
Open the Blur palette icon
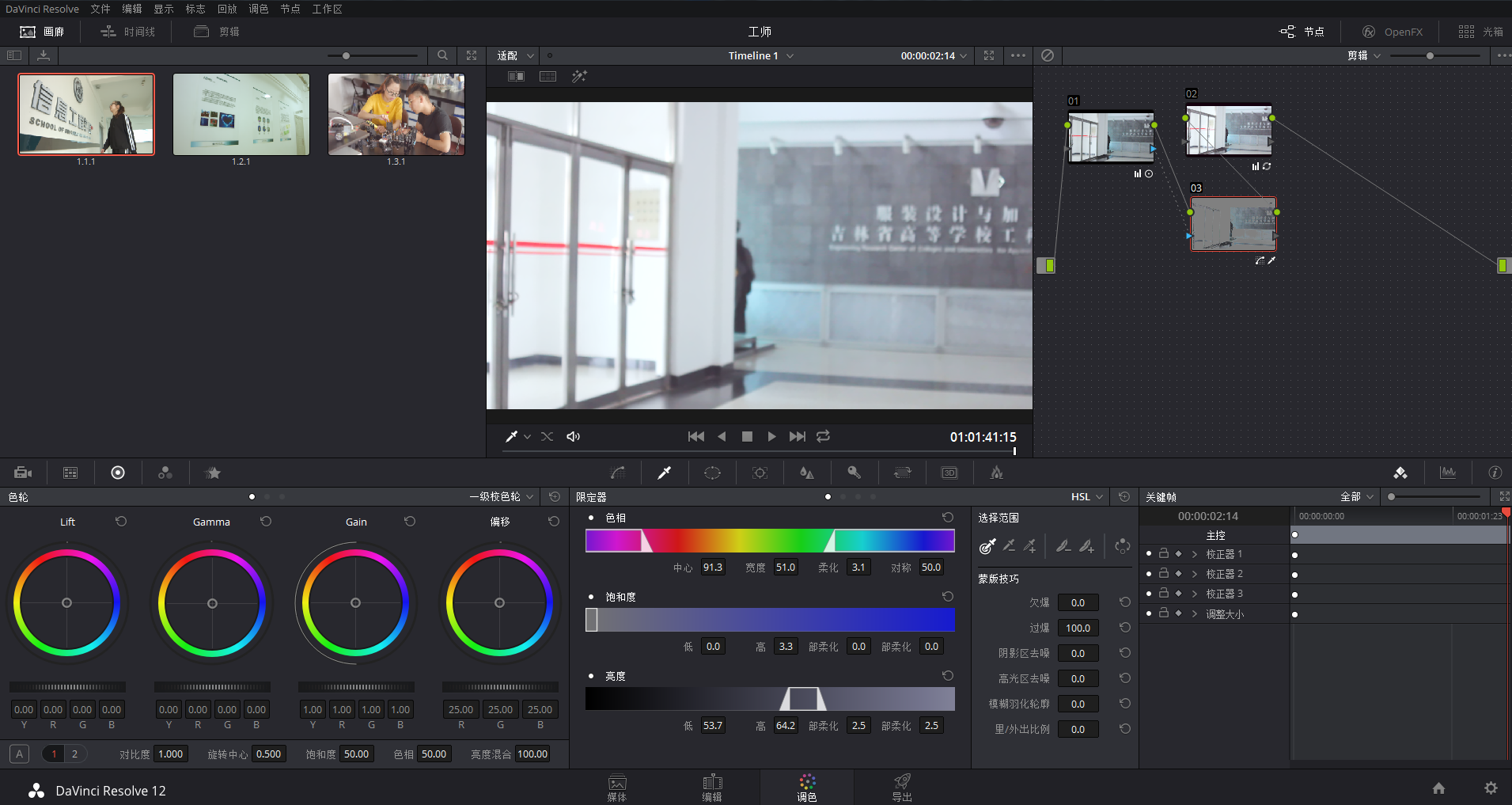tap(807, 473)
